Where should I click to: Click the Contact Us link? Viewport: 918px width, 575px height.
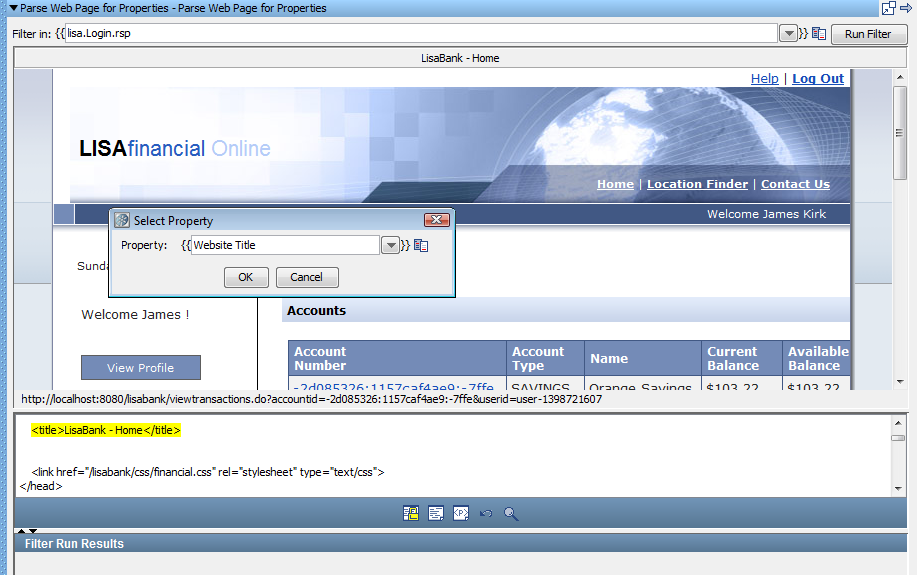(795, 184)
